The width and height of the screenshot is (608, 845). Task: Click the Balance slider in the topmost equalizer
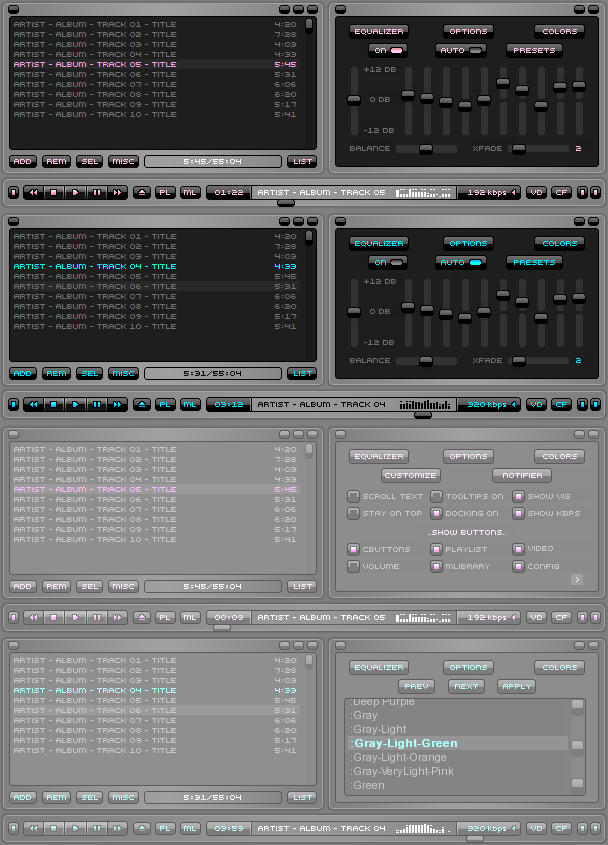pos(425,149)
